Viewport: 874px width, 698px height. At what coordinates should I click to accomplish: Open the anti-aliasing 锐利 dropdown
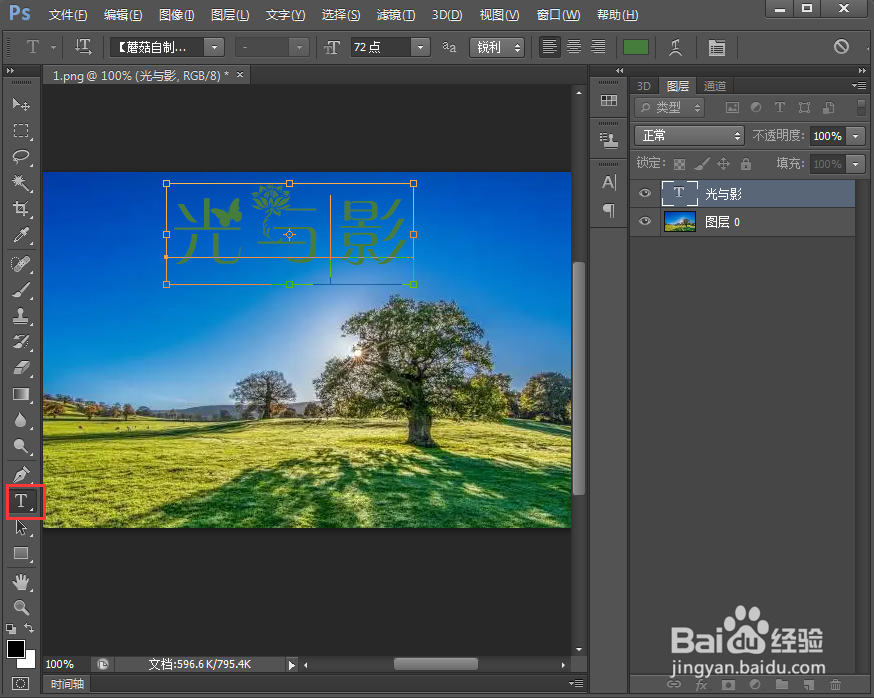click(x=497, y=47)
